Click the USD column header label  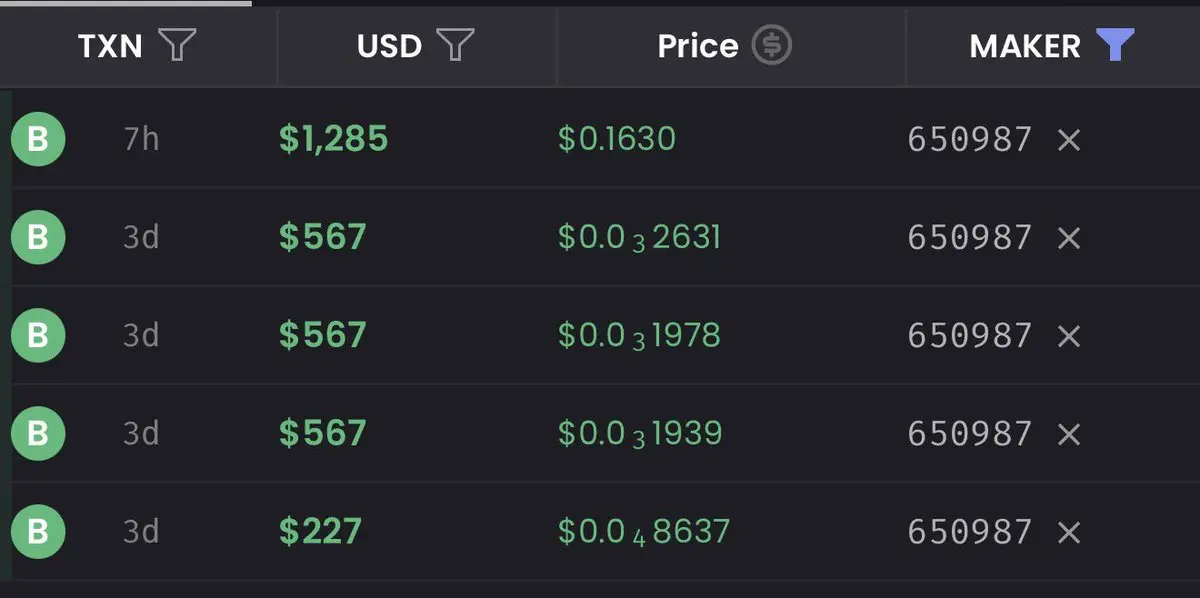pos(389,46)
